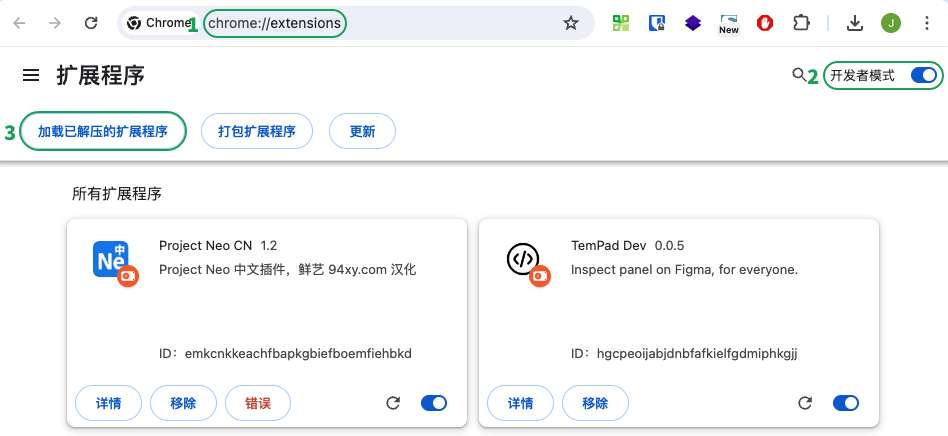This screenshot has height=436, width=948.
Task: Open the green QR code extension icon
Action: pos(621,23)
